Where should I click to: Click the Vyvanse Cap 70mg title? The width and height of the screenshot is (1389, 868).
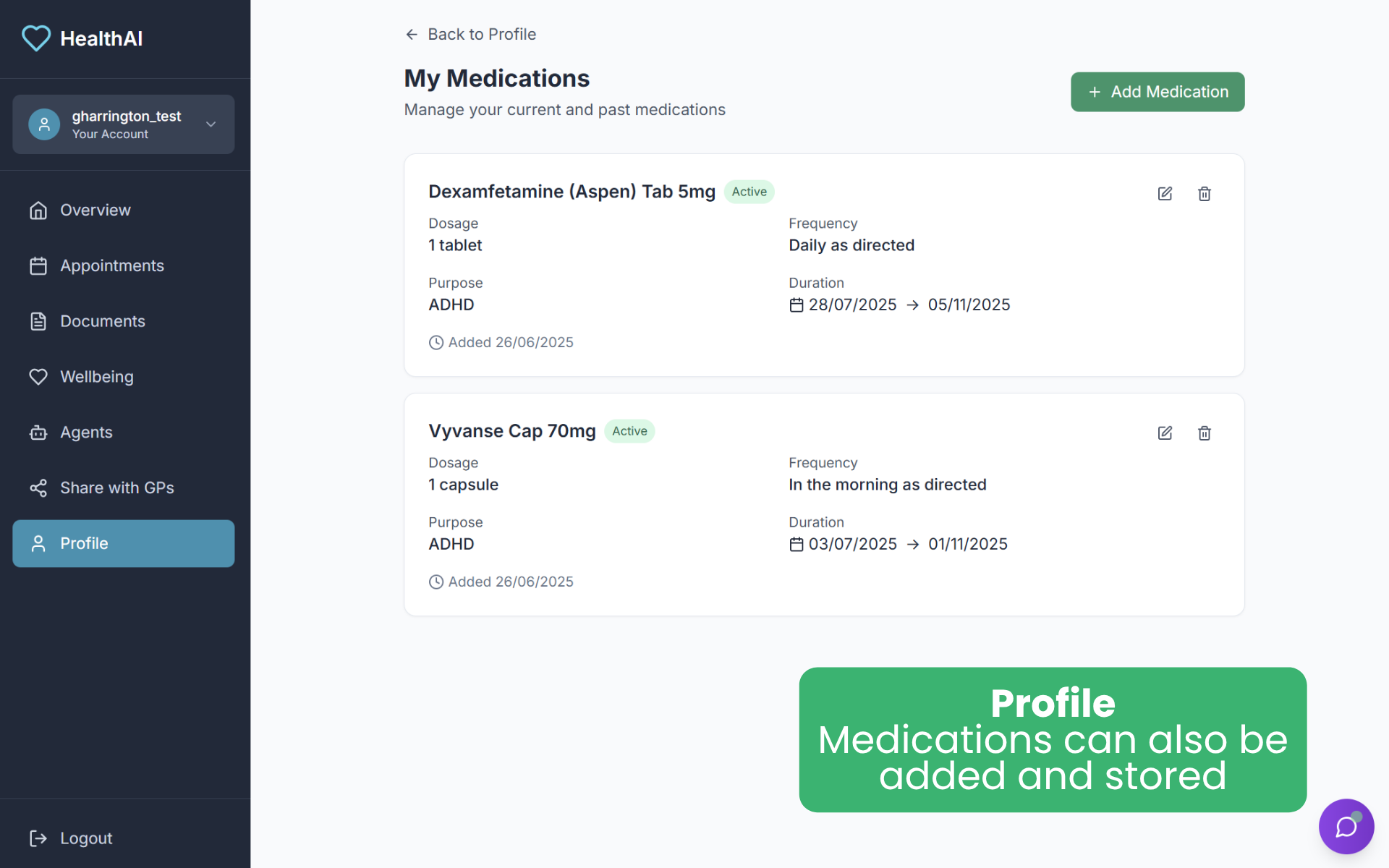(x=511, y=431)
